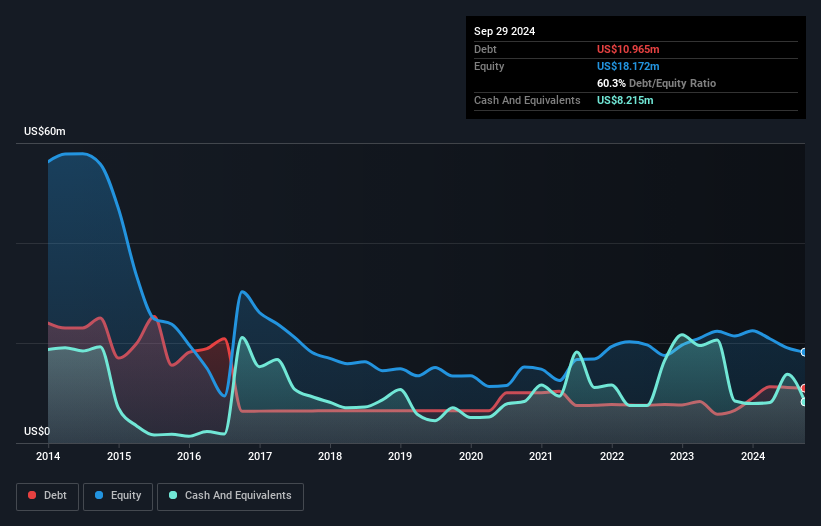Click the 2022 x-axis label

pyautogui.click(x=612, y=456)
